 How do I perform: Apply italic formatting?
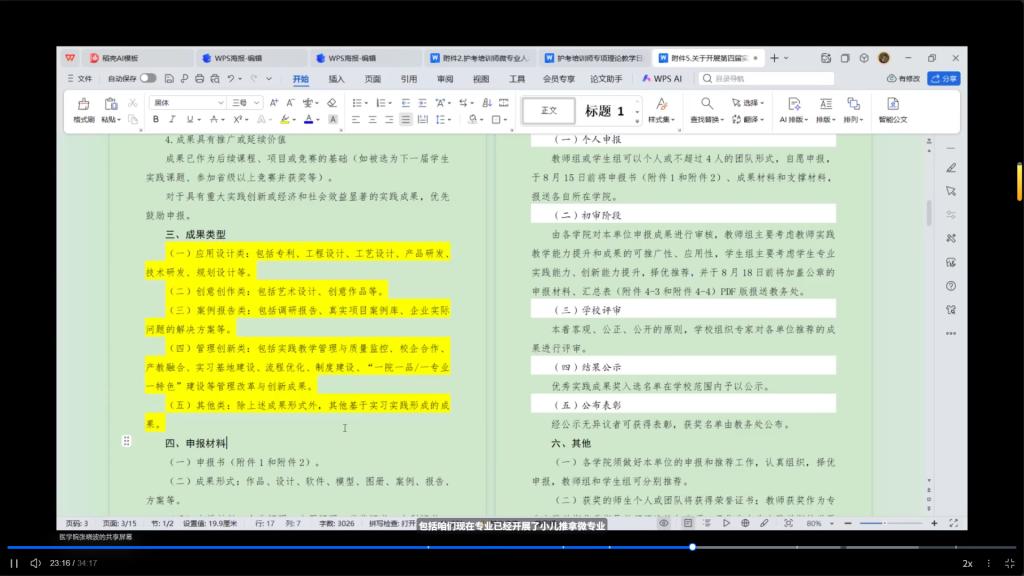pyautogui.click(x=172, y=120)
